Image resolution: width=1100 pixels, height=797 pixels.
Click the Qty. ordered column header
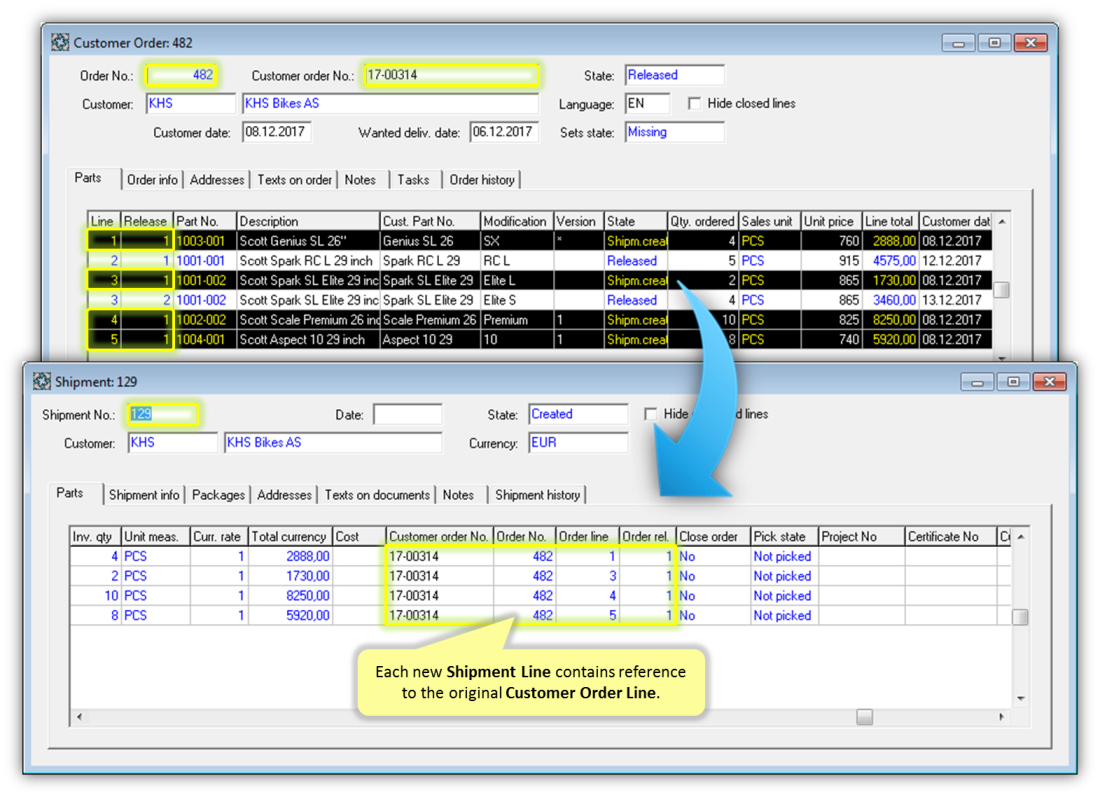coord(702,221)
